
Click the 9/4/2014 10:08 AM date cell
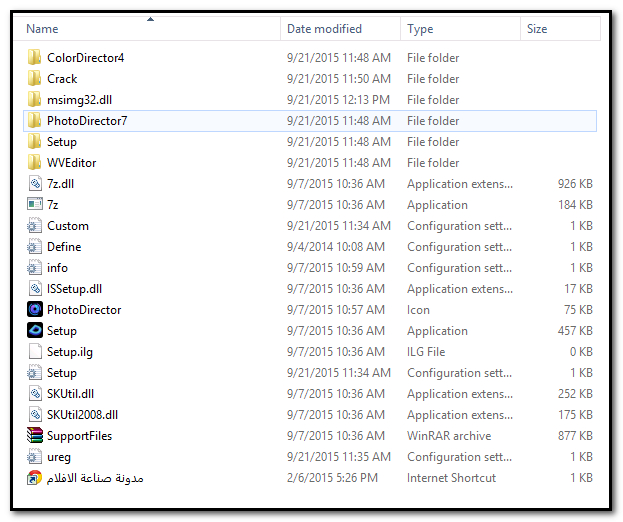(336, 247)
